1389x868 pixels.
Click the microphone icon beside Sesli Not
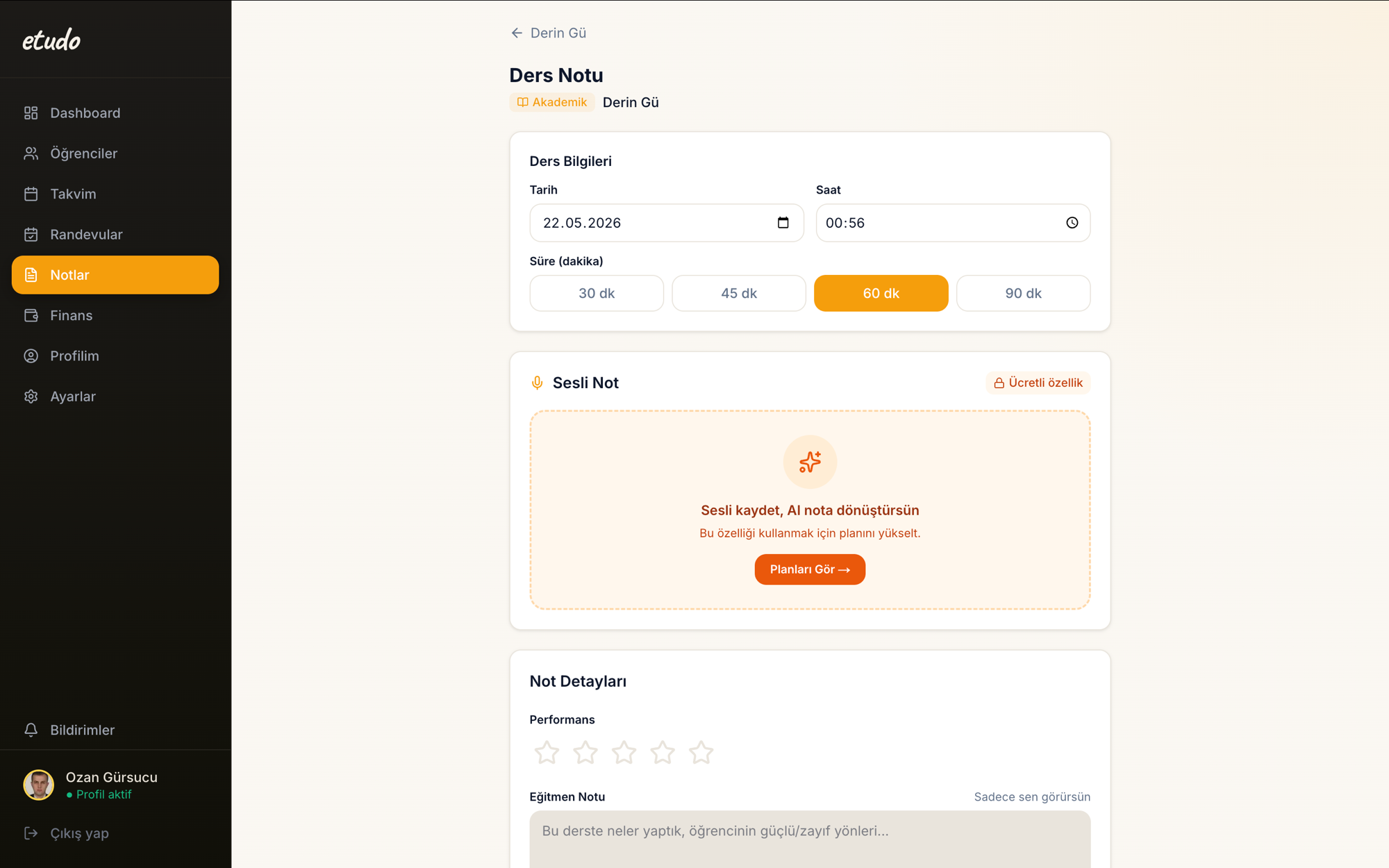tap(537, 383)
